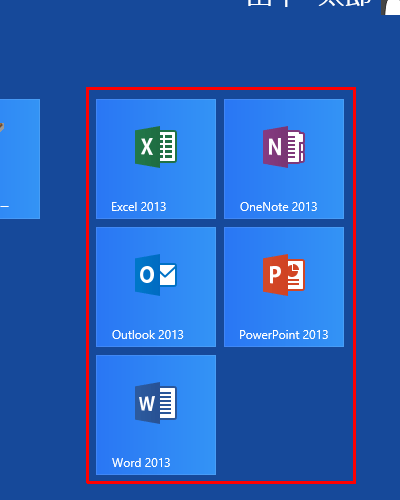Click the 'PowerPoint 2013' label text
The image size is (400, 500).
284,335
